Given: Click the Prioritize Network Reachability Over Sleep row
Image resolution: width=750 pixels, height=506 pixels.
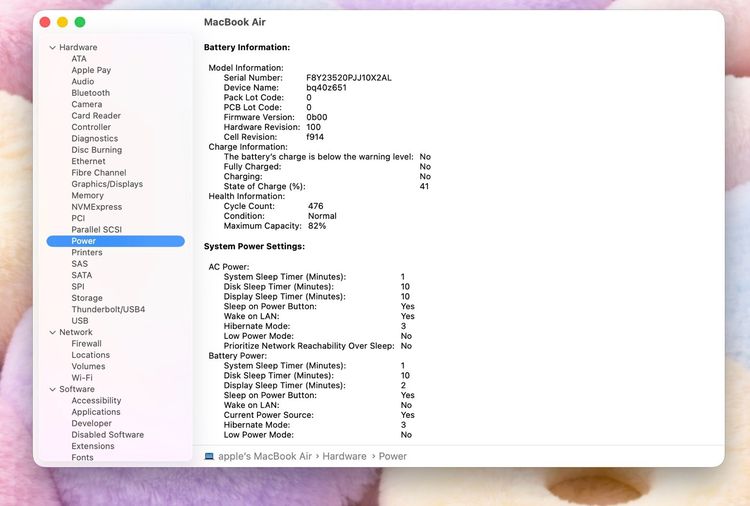Looking at the screenshot, I should pos(318,346).
